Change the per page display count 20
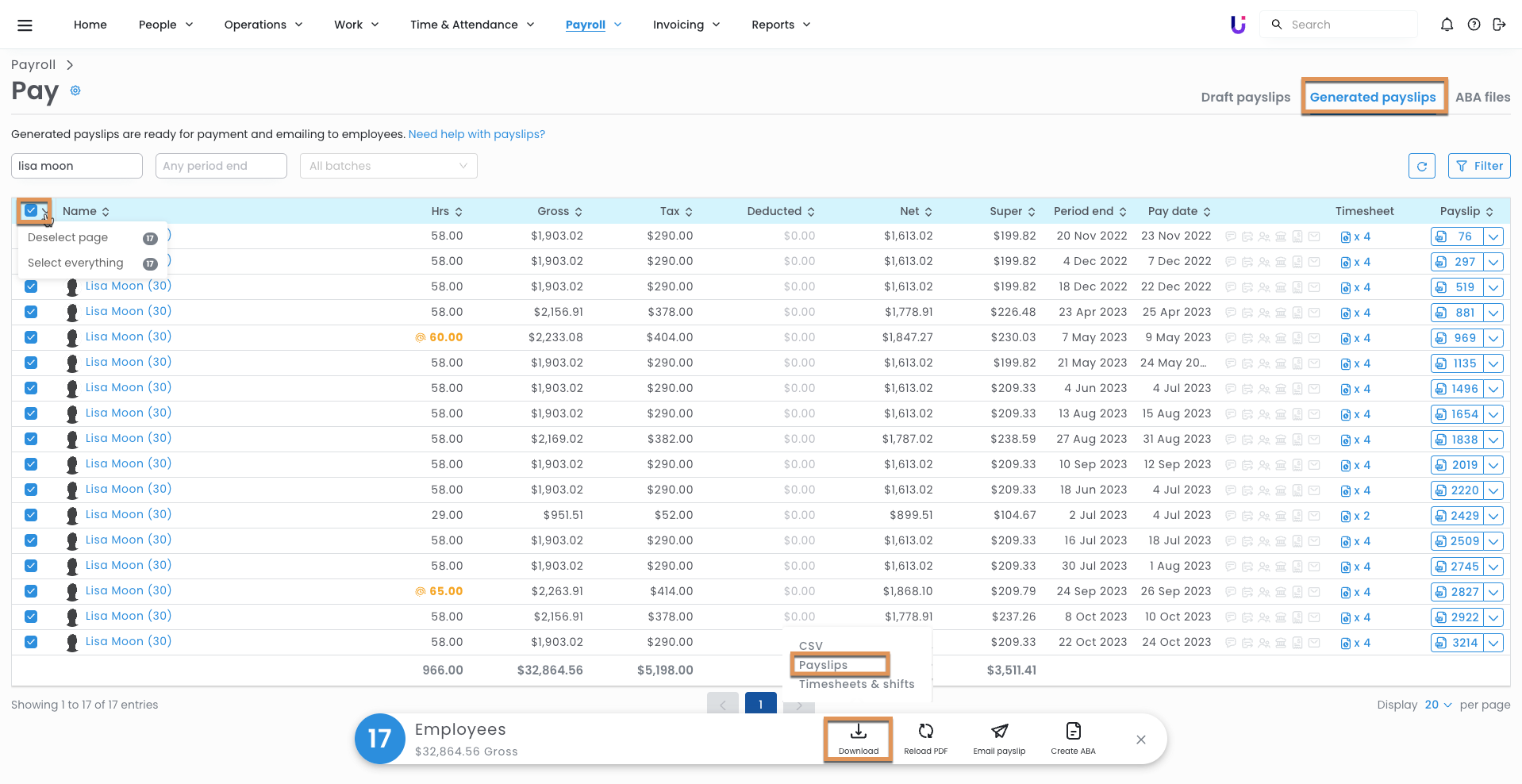 click(x=1438, y=705)
